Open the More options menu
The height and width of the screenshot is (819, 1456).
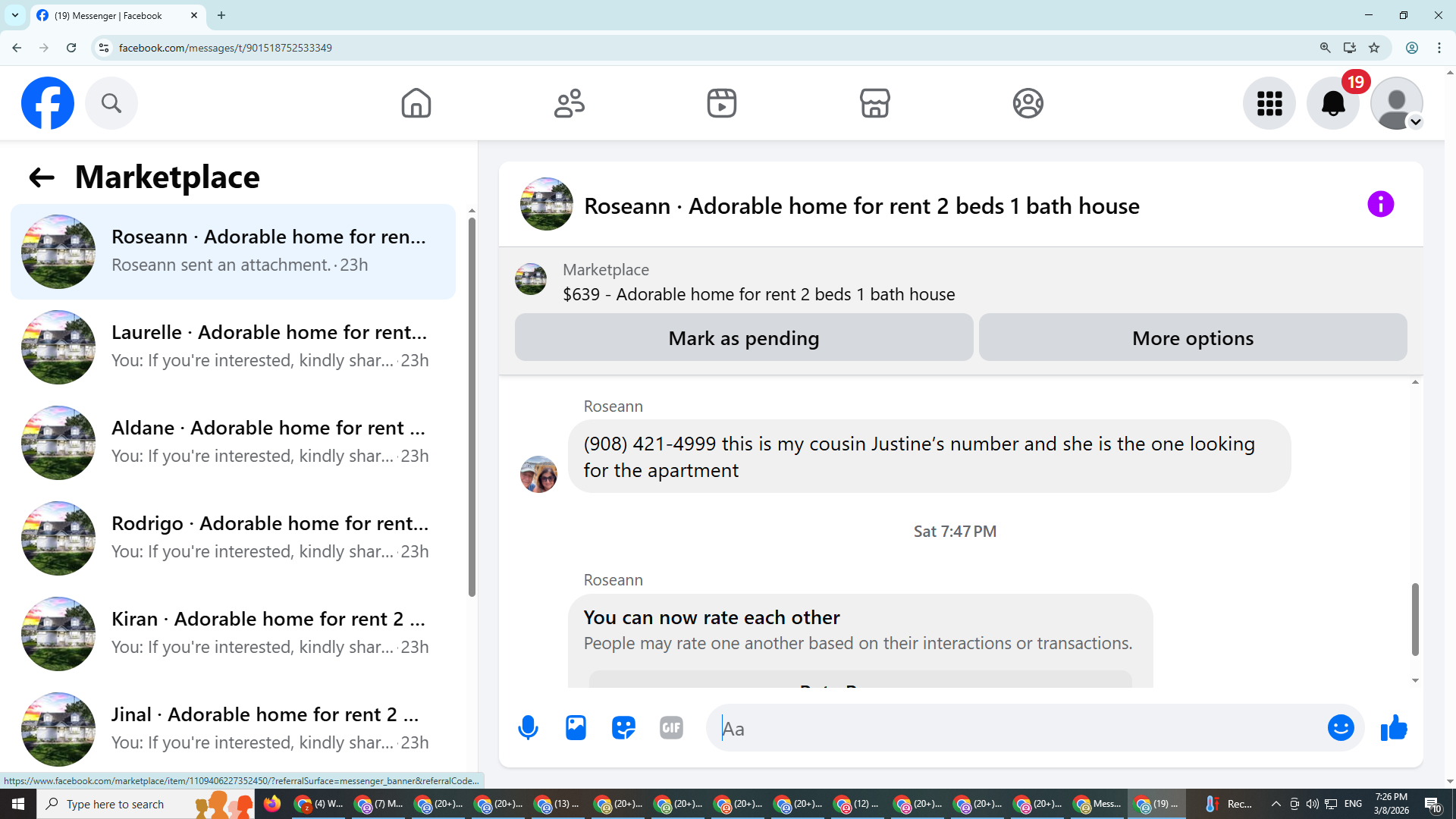pyautogui.click(x=1192, y=338)
